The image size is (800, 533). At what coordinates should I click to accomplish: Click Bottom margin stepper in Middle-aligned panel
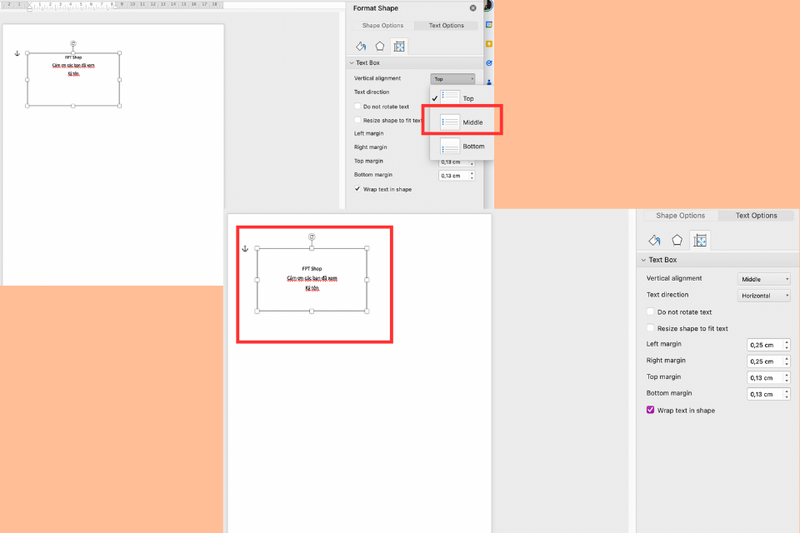pos(787,394)
